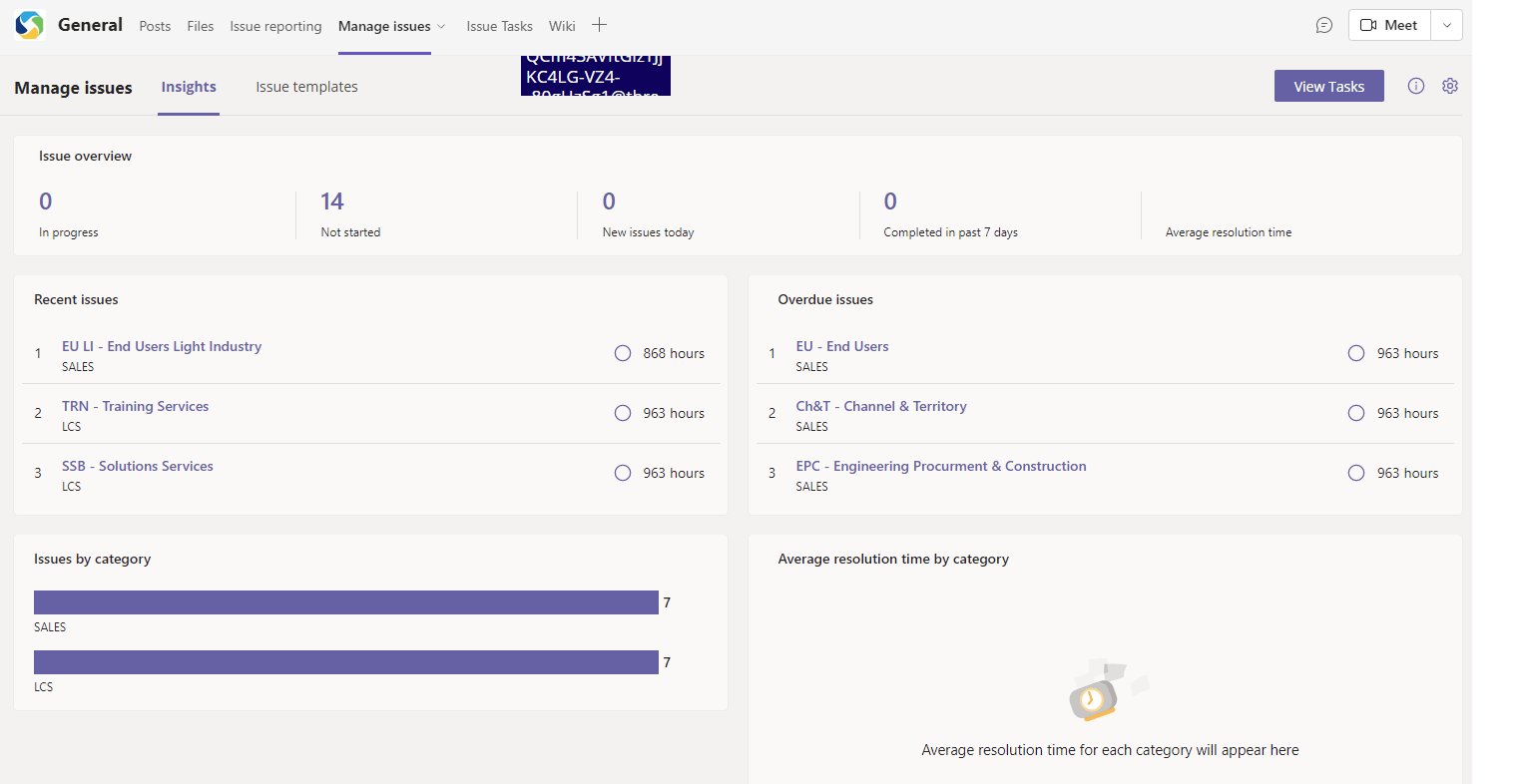Viewport: 1533px width, 784px height.
Task: Open Ch&T - Channel & Territory issue link
Action: [881, 406]
